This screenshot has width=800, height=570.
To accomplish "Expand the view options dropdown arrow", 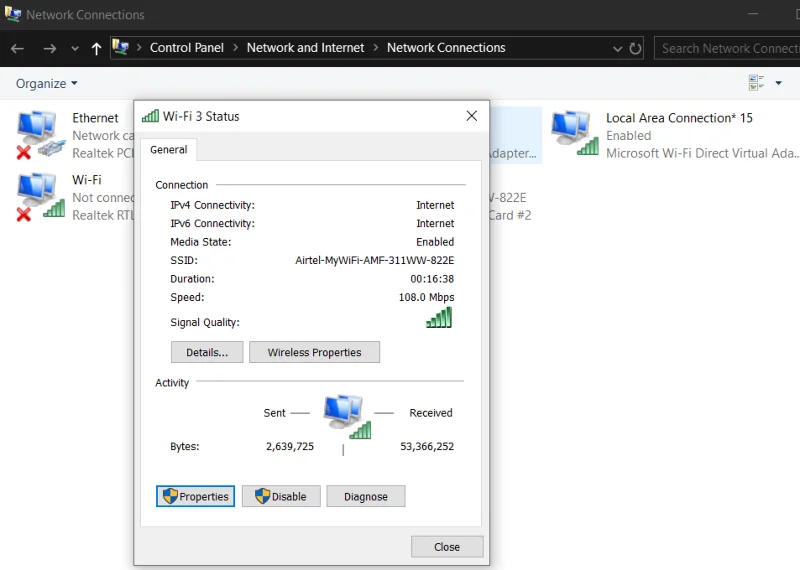I will click(779, 83).
